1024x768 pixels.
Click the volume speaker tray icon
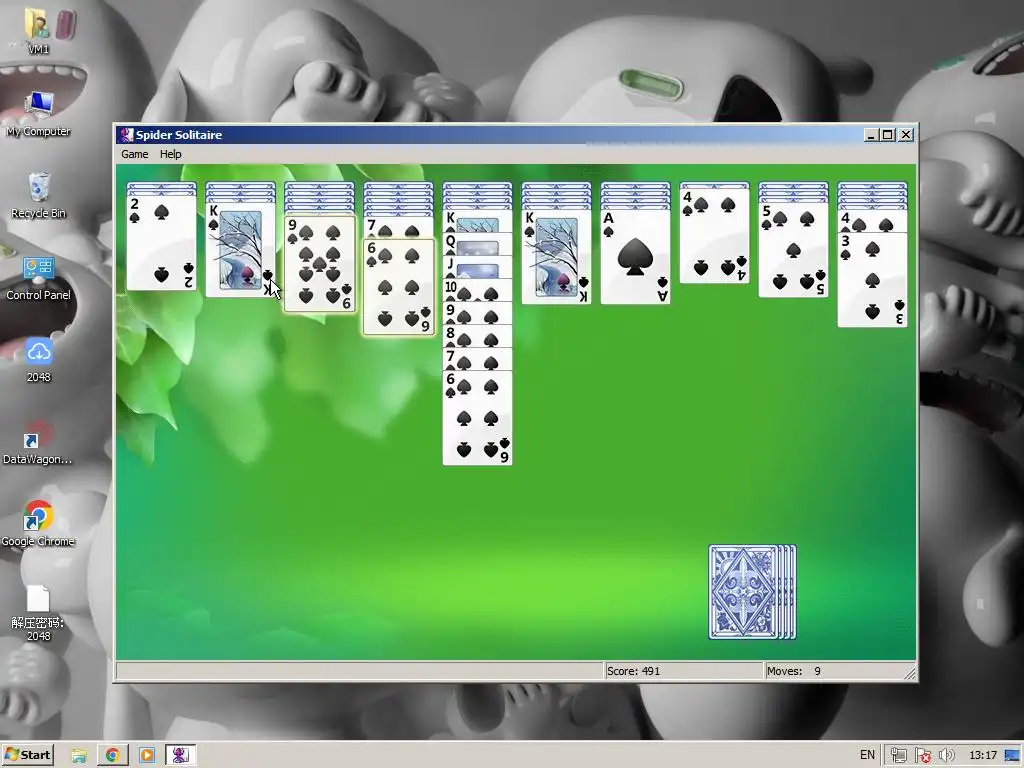(946, 756)
